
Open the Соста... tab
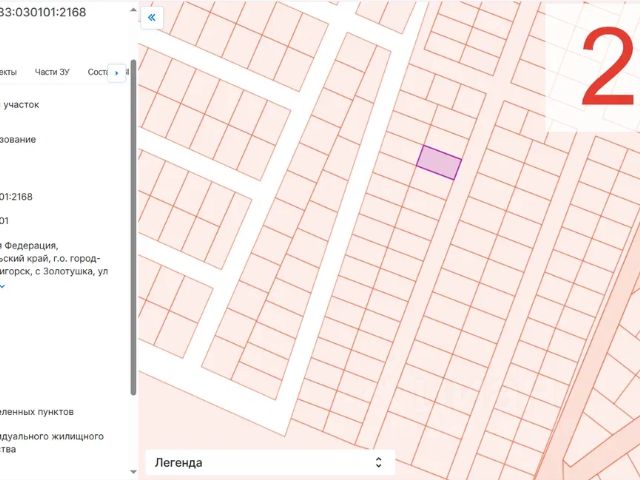pyautogui.click(x=98, y=72)
